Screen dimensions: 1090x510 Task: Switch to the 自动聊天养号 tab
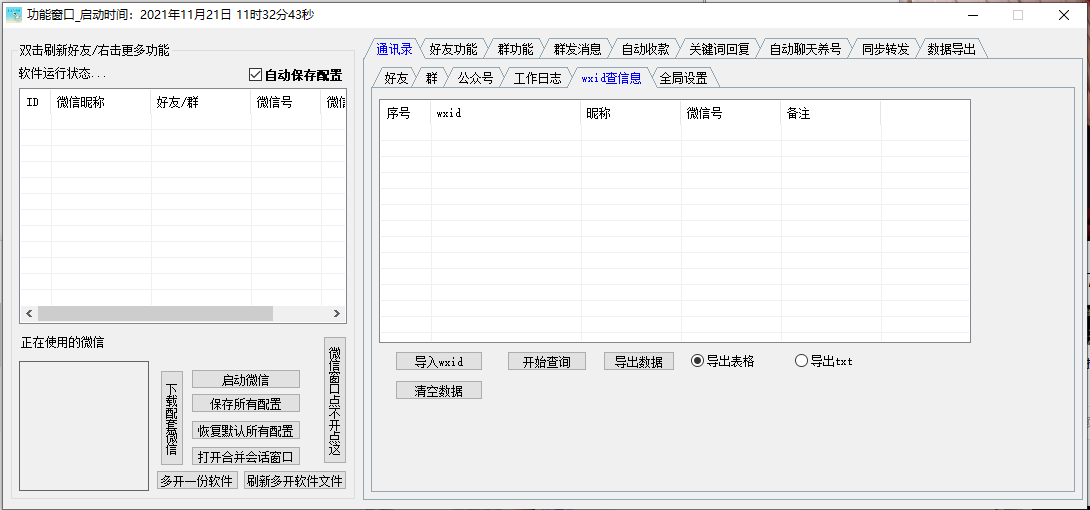[x=805, y=49]
